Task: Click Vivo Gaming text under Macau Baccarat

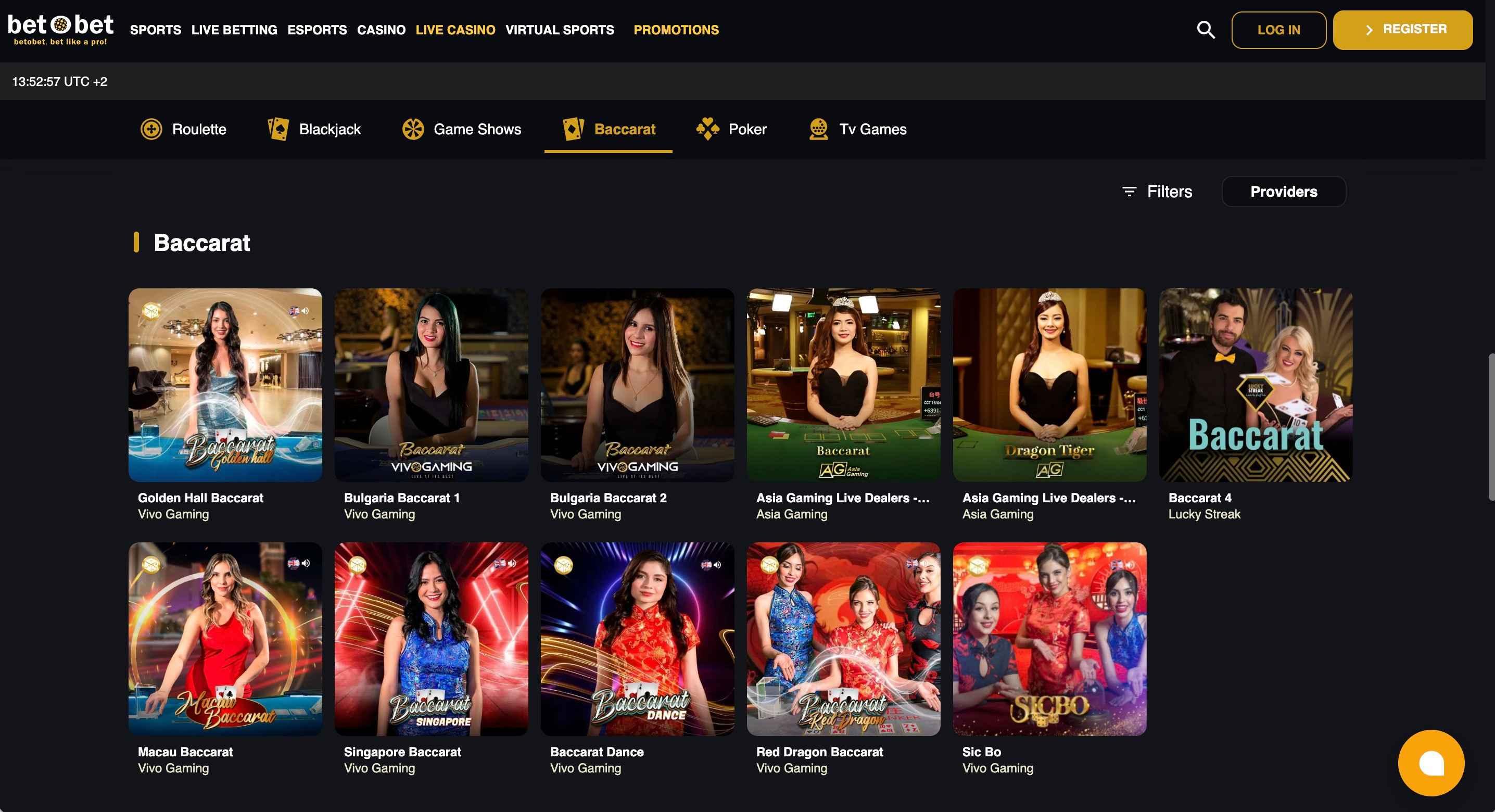Action: [x=173, y=768]
